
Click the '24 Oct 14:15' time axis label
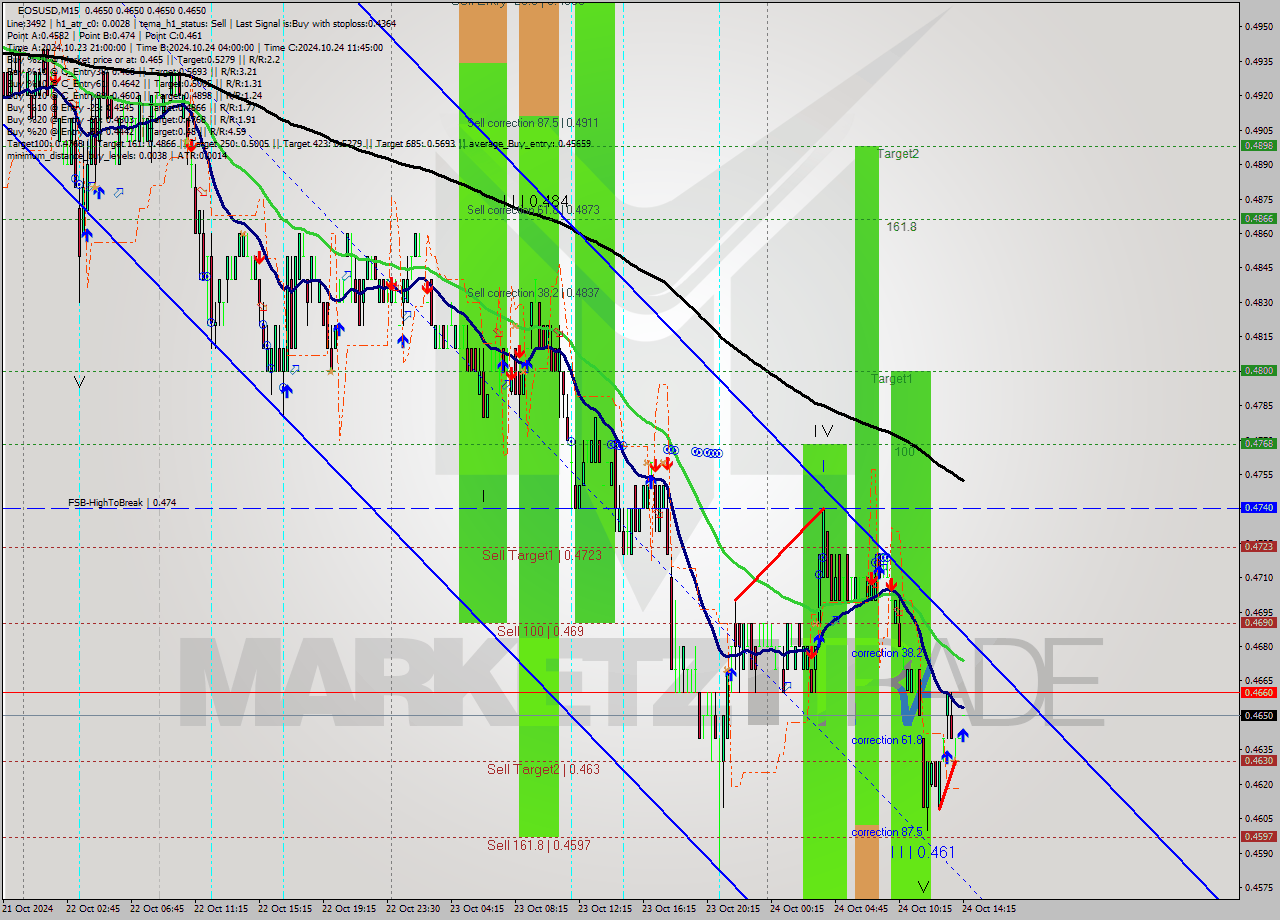point(989,909)
